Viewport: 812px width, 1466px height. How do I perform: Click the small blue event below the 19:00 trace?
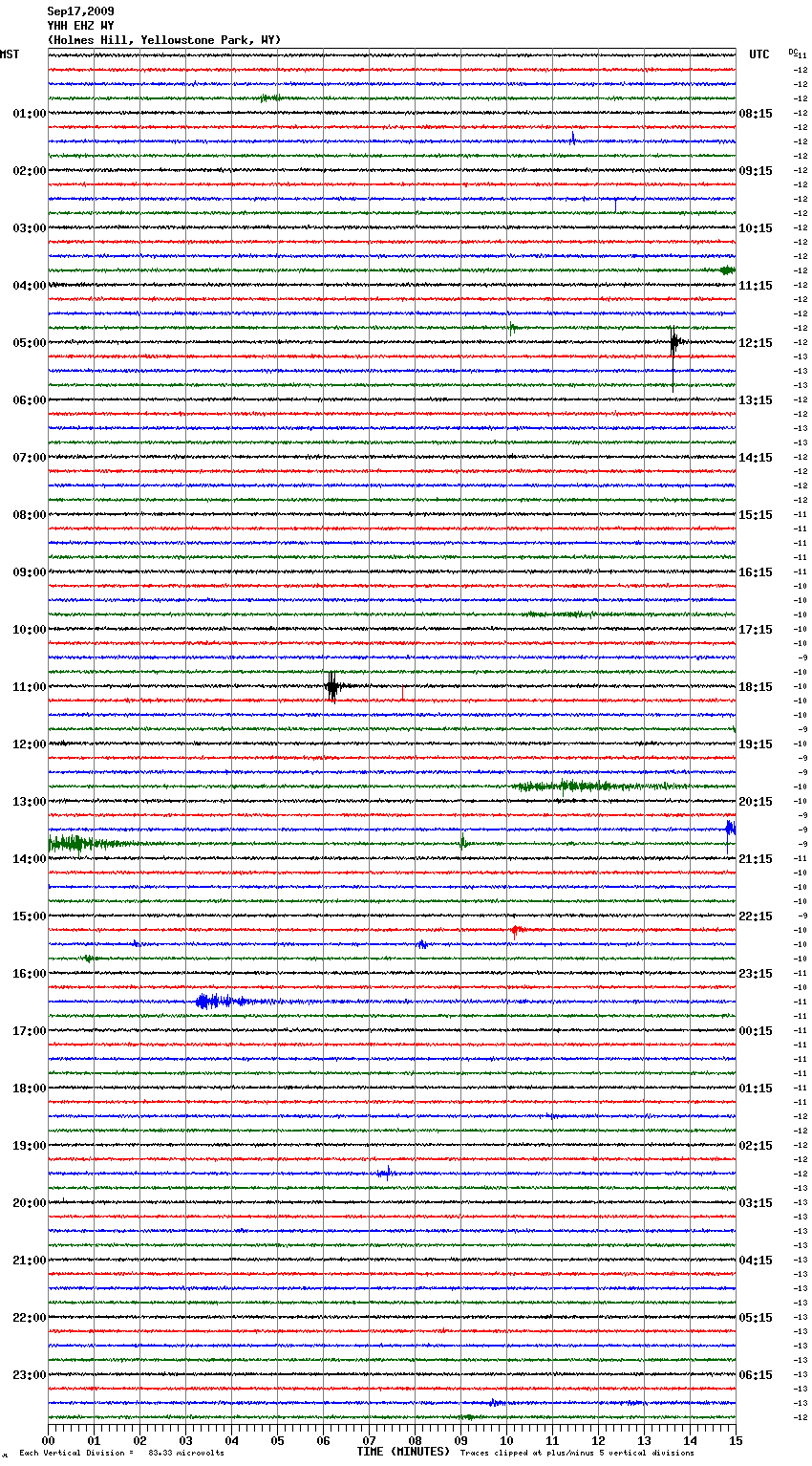click(384, 1174)
